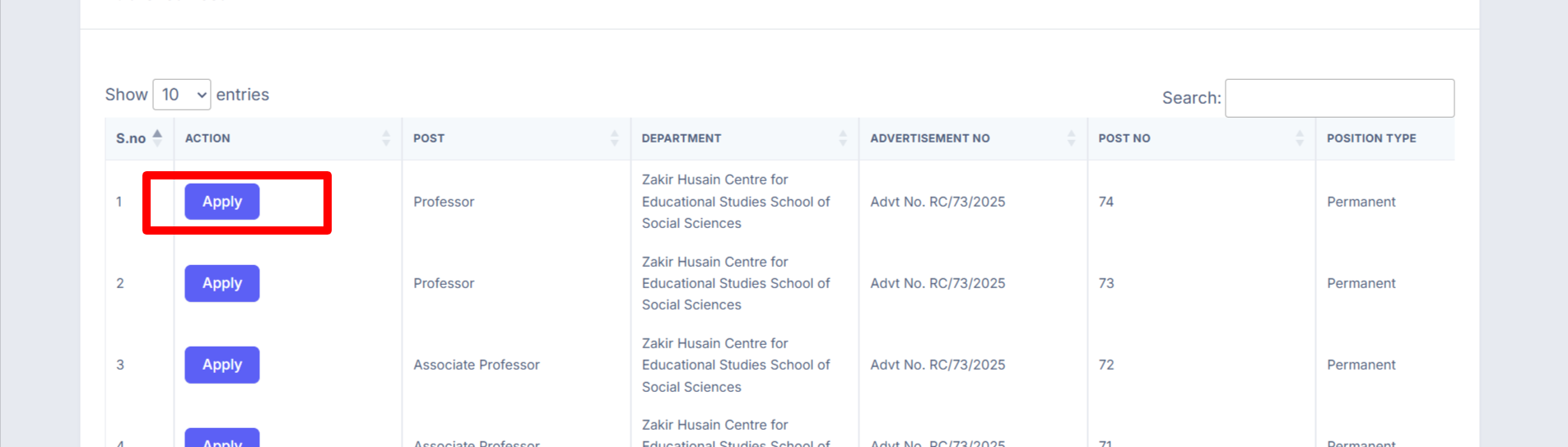Viewport: 1568px width, 447px height.
Task: Click the Department header label
Action: point(682,138)
